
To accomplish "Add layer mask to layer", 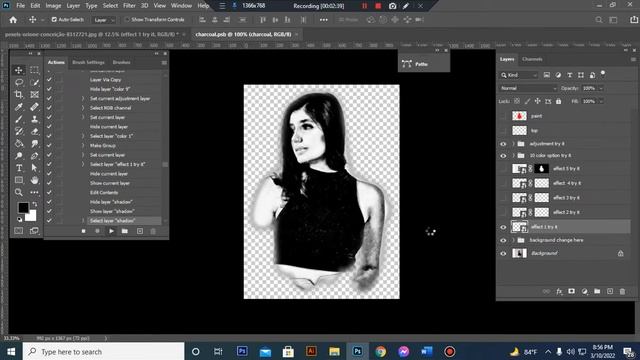I will [x=571, y=291].
